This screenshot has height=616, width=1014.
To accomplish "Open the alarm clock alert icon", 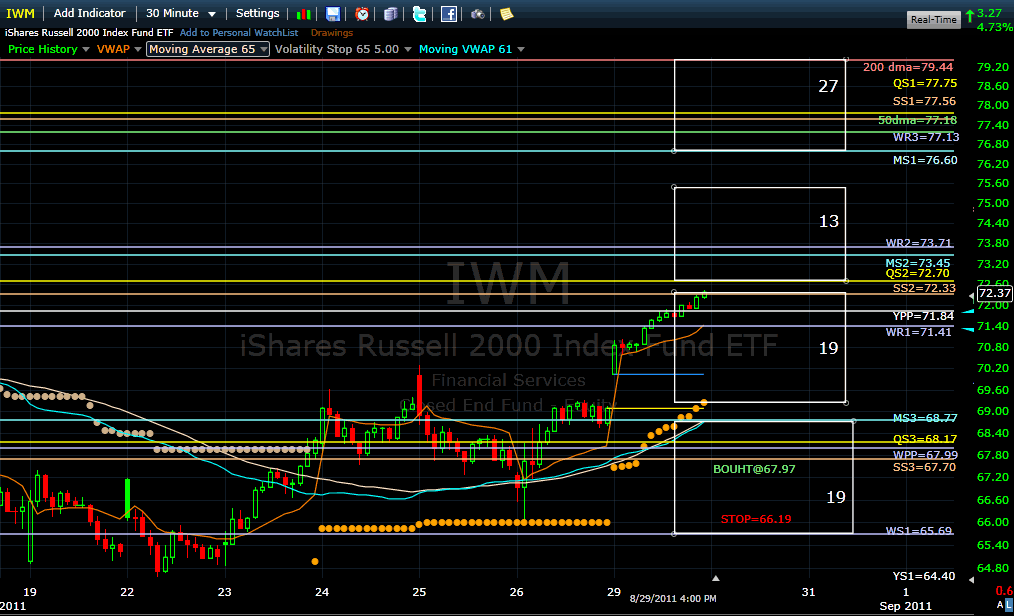I will 362,14.
